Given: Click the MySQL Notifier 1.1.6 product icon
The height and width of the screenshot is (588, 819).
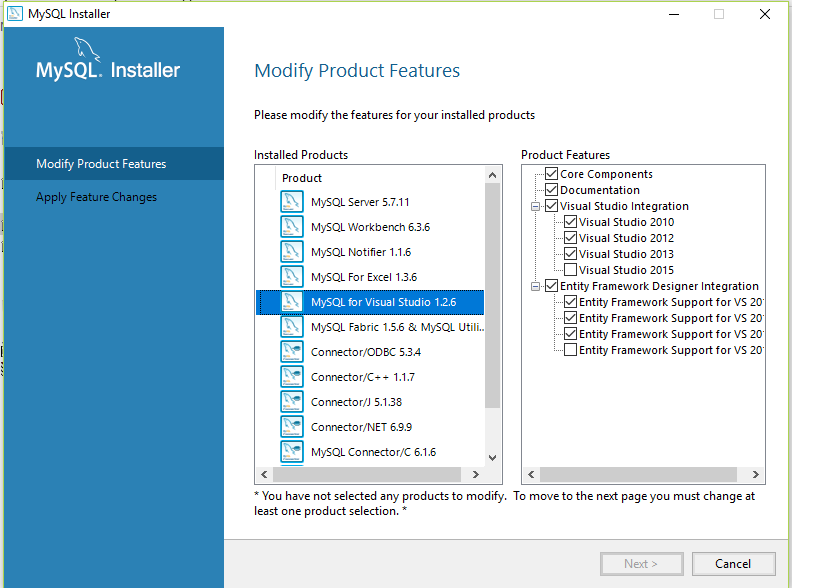Looking at the screenshot, I should 291,252.
